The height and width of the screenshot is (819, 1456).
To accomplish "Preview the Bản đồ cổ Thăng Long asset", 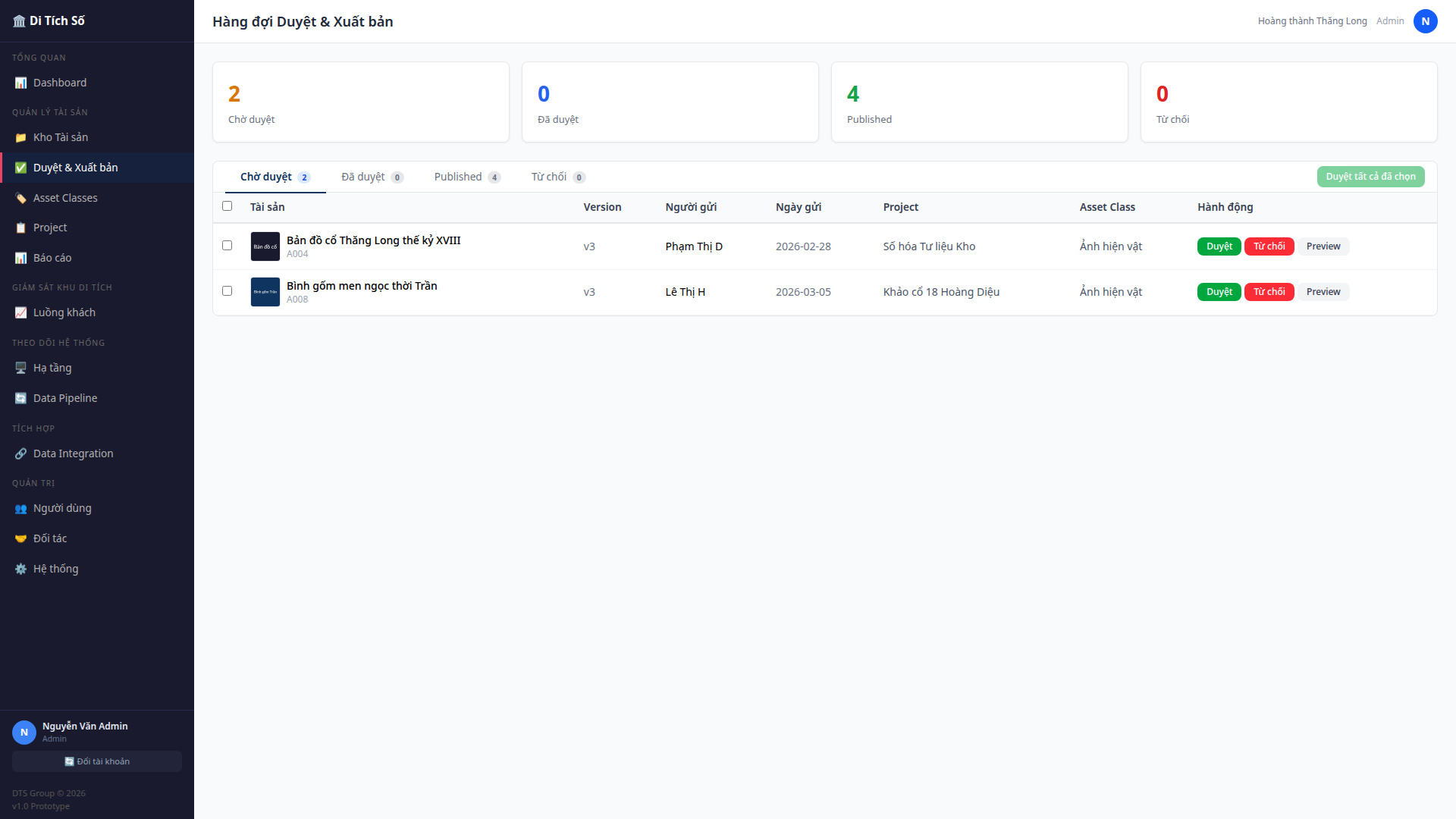I will pyautogui.click(x=1323, y=246).
